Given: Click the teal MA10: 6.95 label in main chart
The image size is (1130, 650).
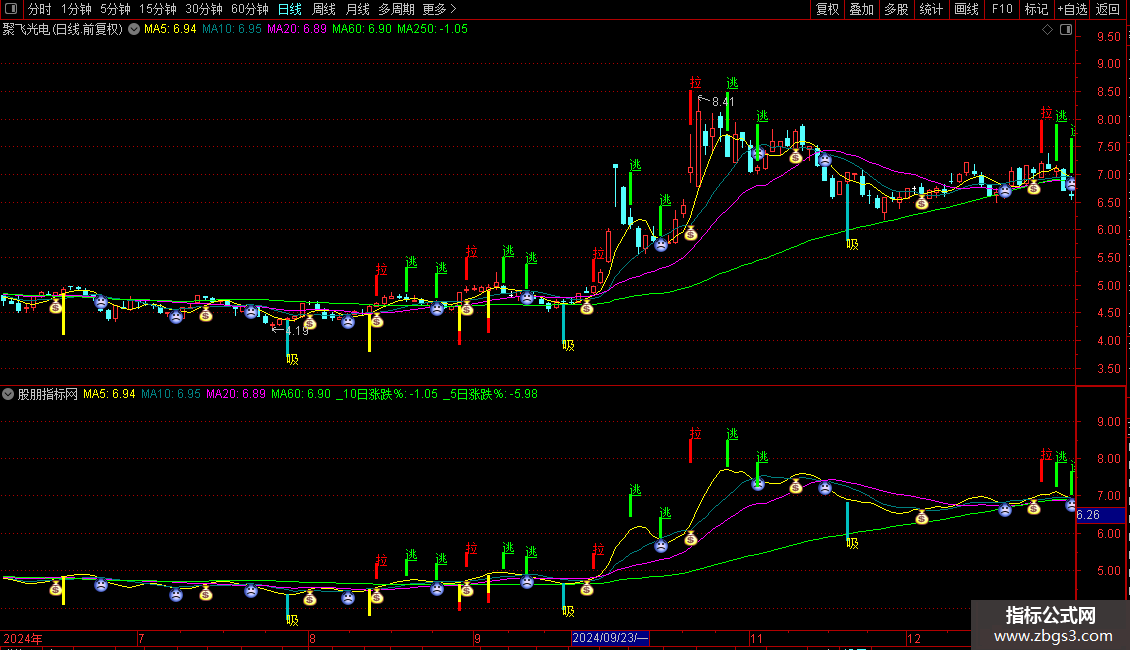Looking at the screenshot, I should pos(232,30).
